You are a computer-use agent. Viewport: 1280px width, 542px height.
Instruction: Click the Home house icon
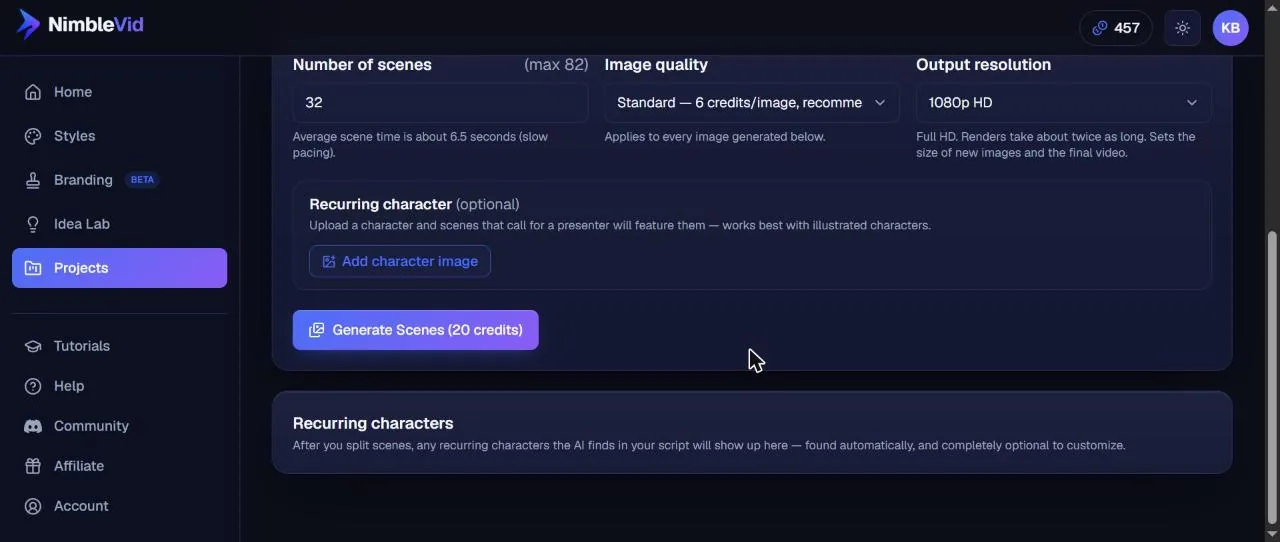point(33,92)
